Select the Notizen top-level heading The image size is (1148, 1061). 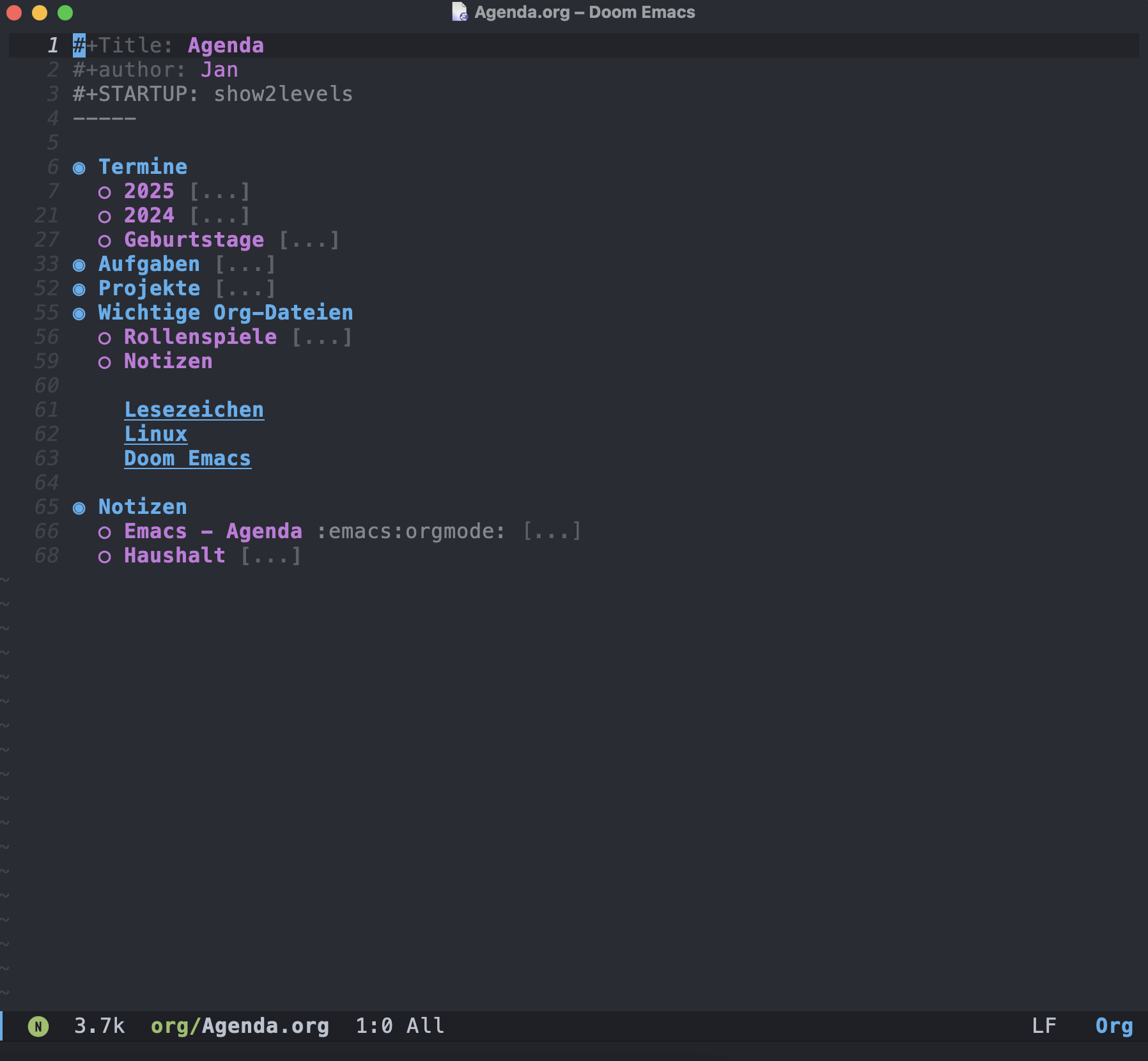point(143,507)
